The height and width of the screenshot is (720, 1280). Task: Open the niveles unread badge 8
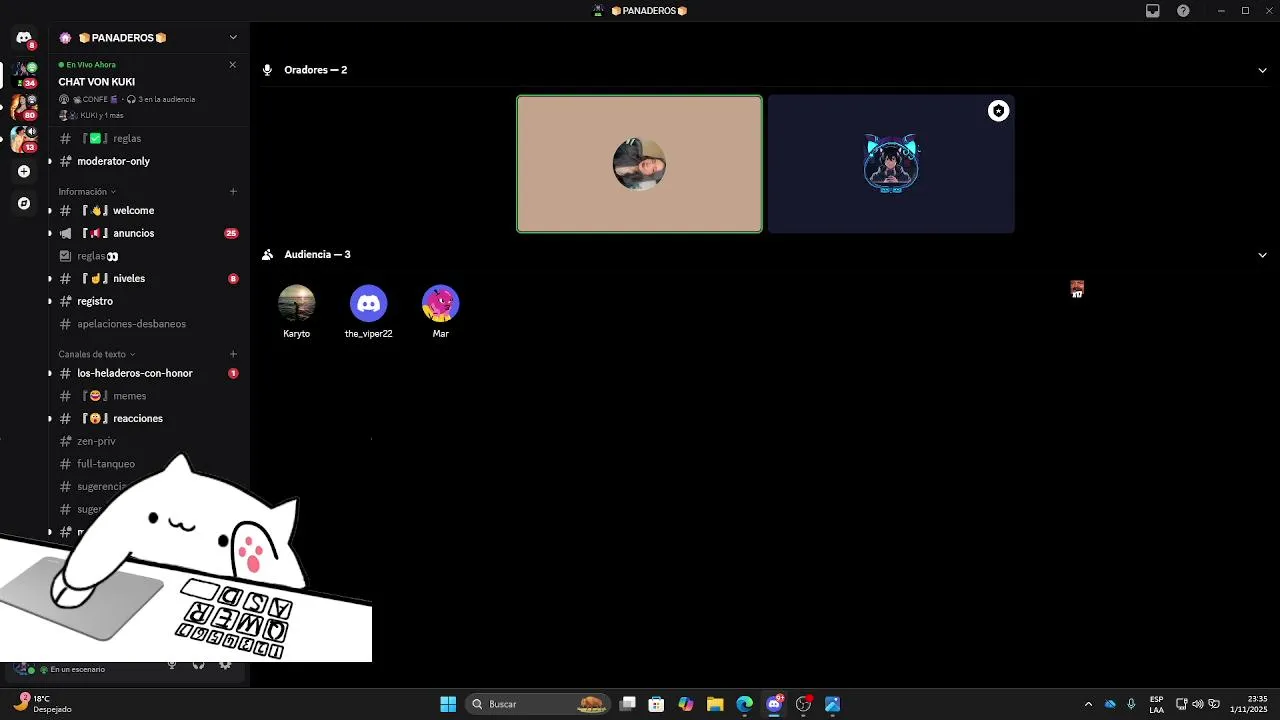click(233, 279)
